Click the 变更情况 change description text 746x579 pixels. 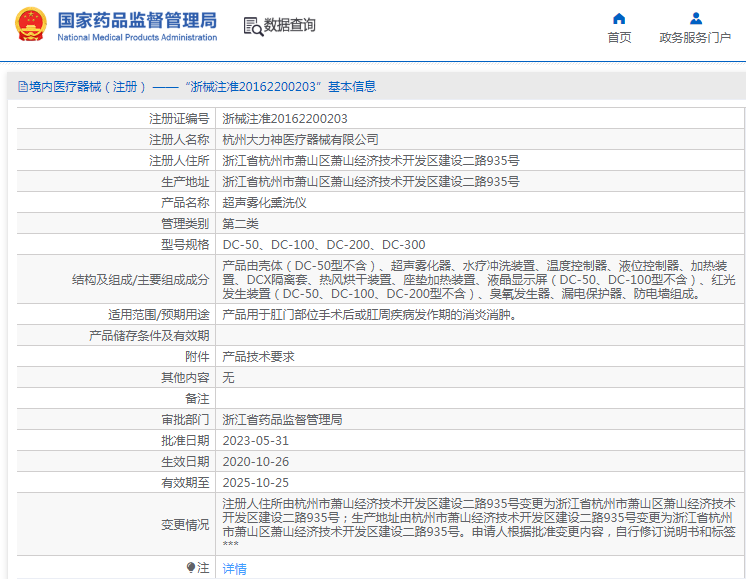tap(479, 523)
